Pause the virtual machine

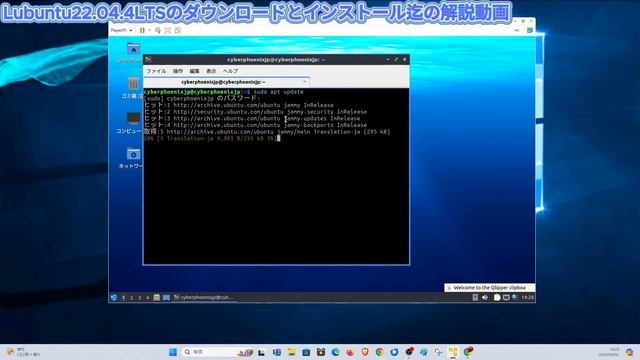coord(142,30)
